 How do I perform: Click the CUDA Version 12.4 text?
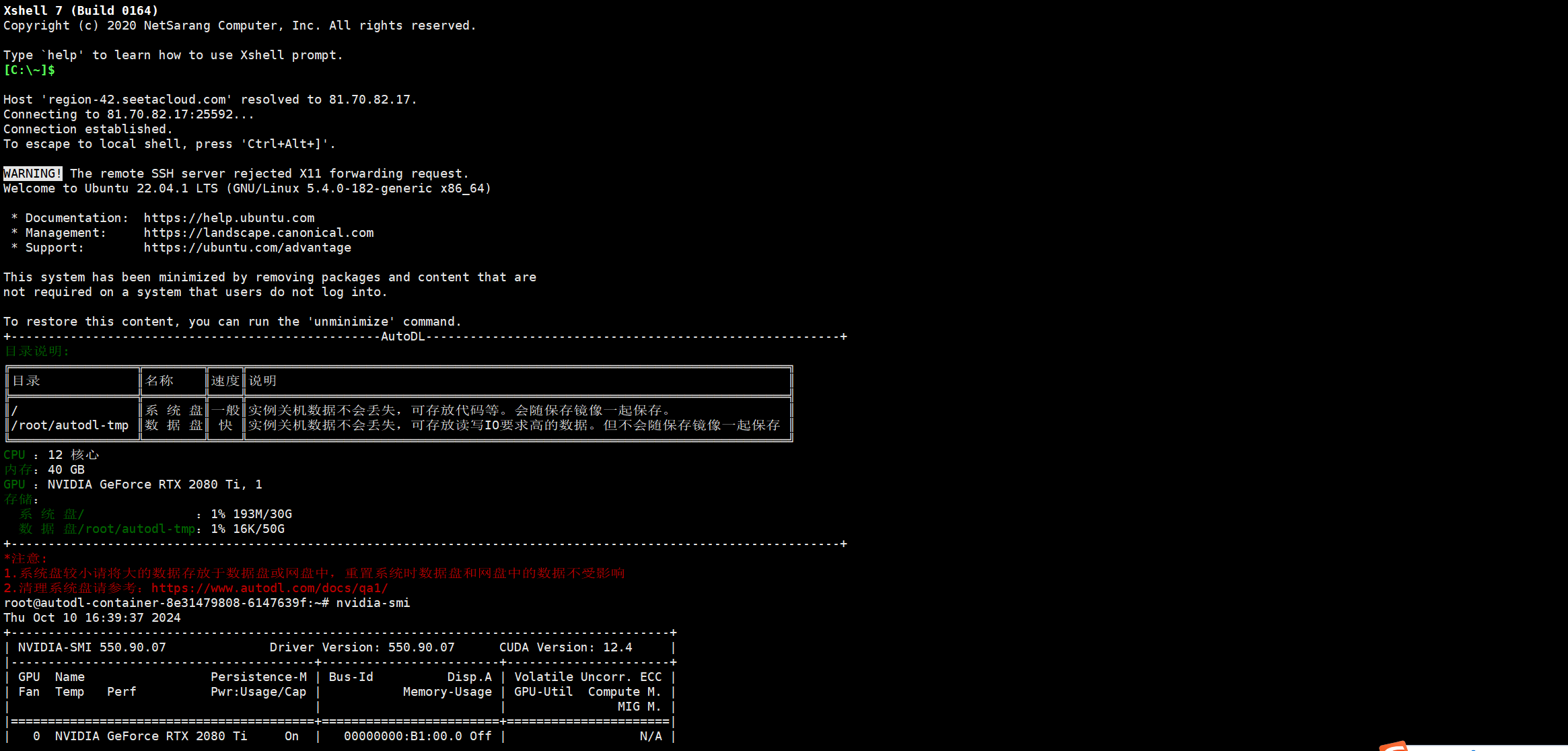click(565, 647)
